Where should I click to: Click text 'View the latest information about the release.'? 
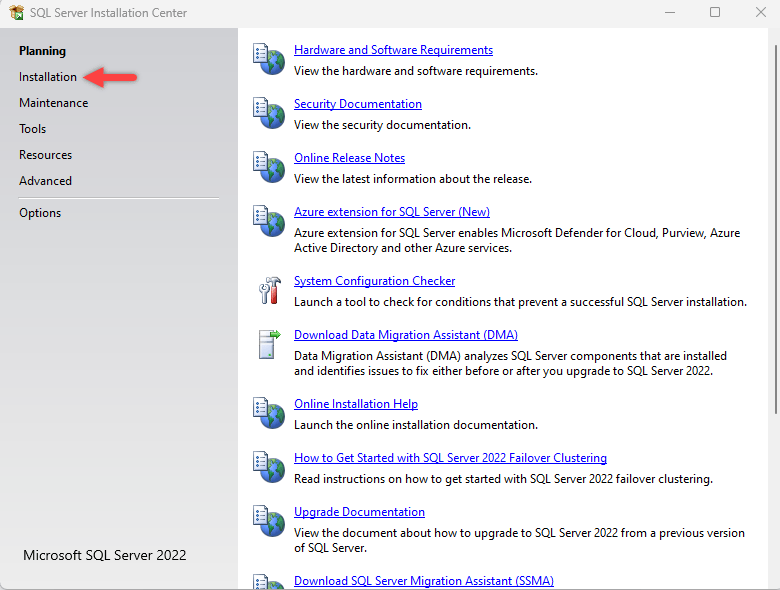(413, 179)
